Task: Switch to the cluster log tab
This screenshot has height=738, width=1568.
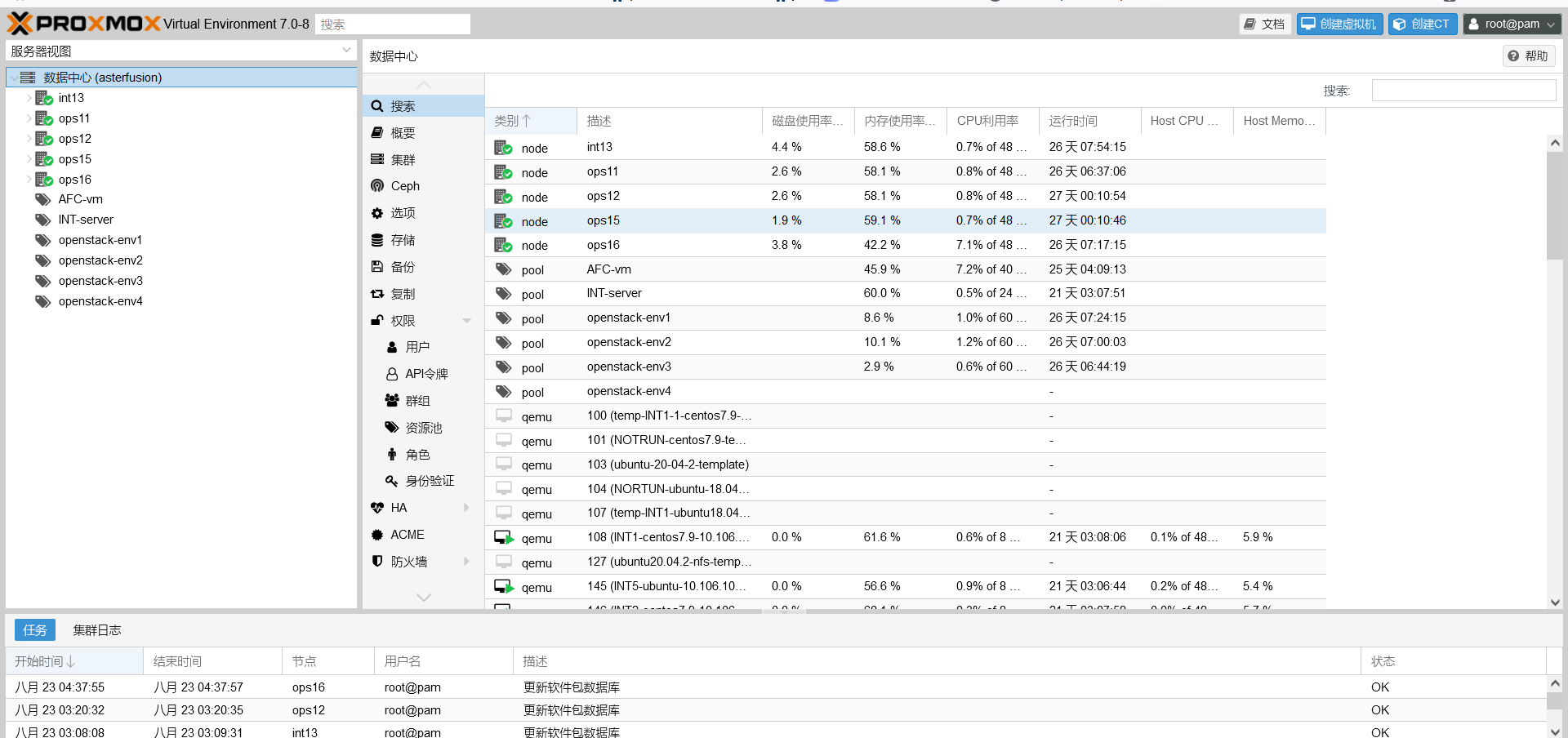Action: coord(97,630)
